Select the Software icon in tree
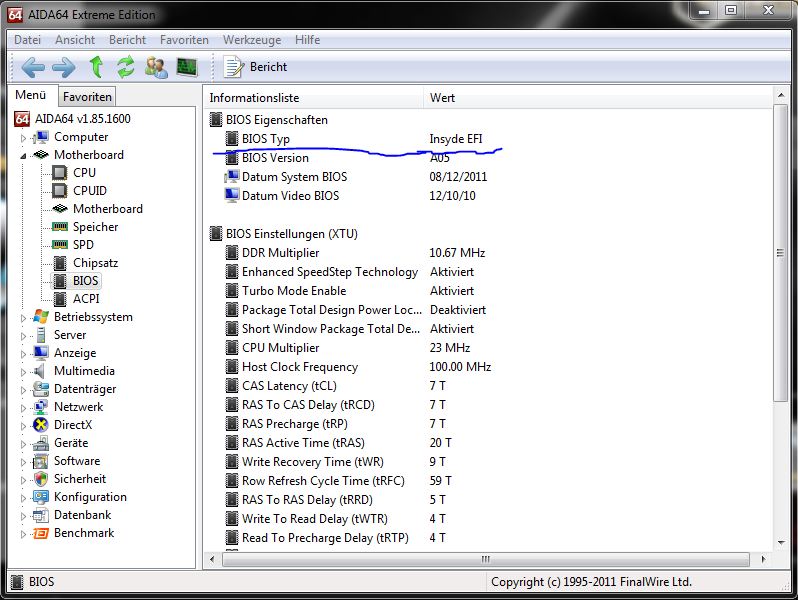Viewport: 798px width, 600px height. pyautogui.click(x=41, y=461)
